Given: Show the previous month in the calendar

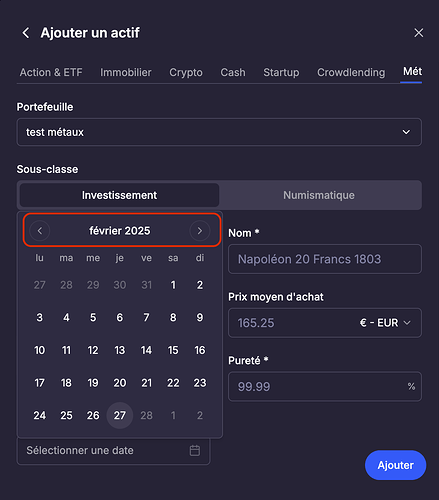Looking at the screenshot, I should pyautogui.click(x=40, y=230).
